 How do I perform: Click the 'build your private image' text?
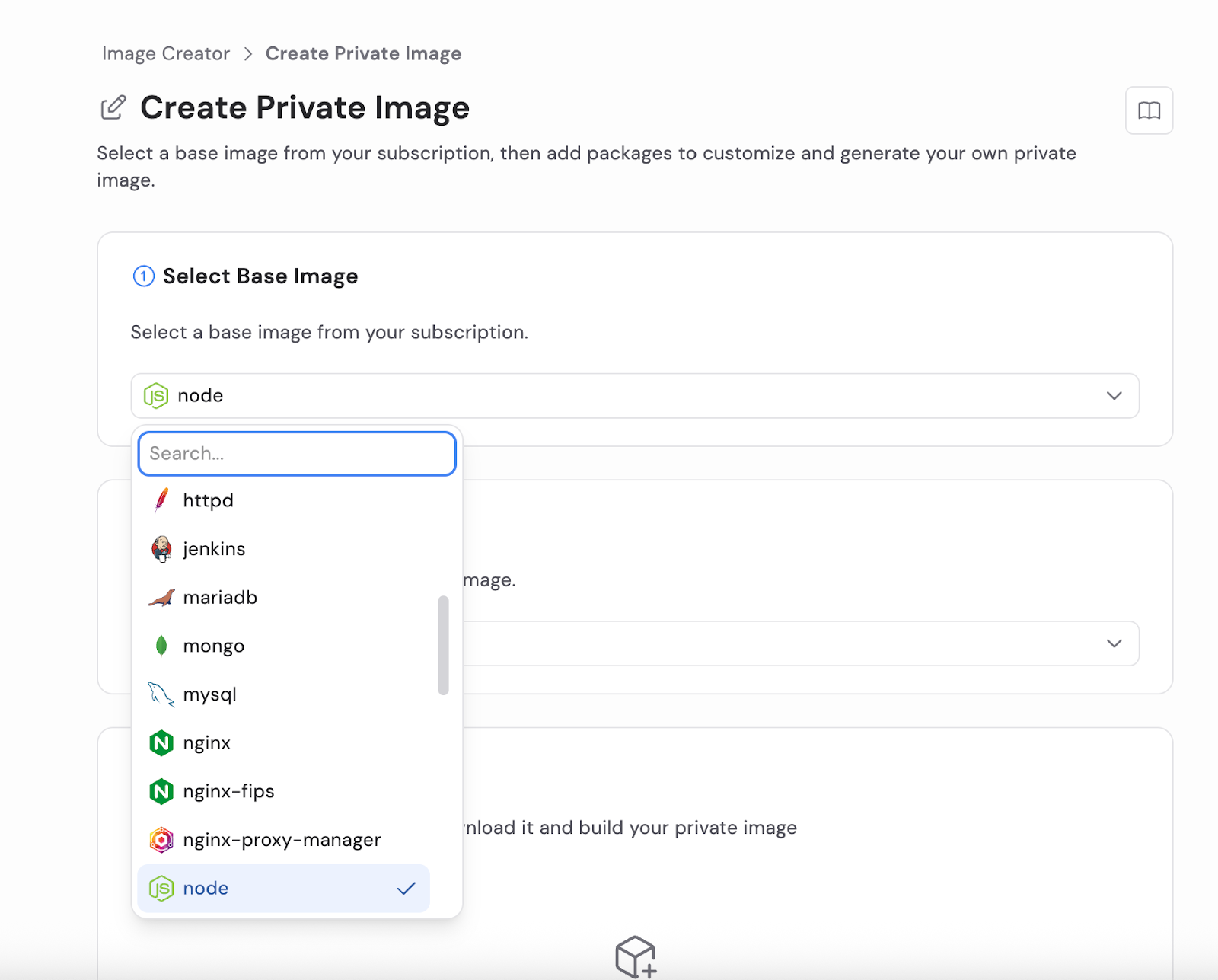687,828
